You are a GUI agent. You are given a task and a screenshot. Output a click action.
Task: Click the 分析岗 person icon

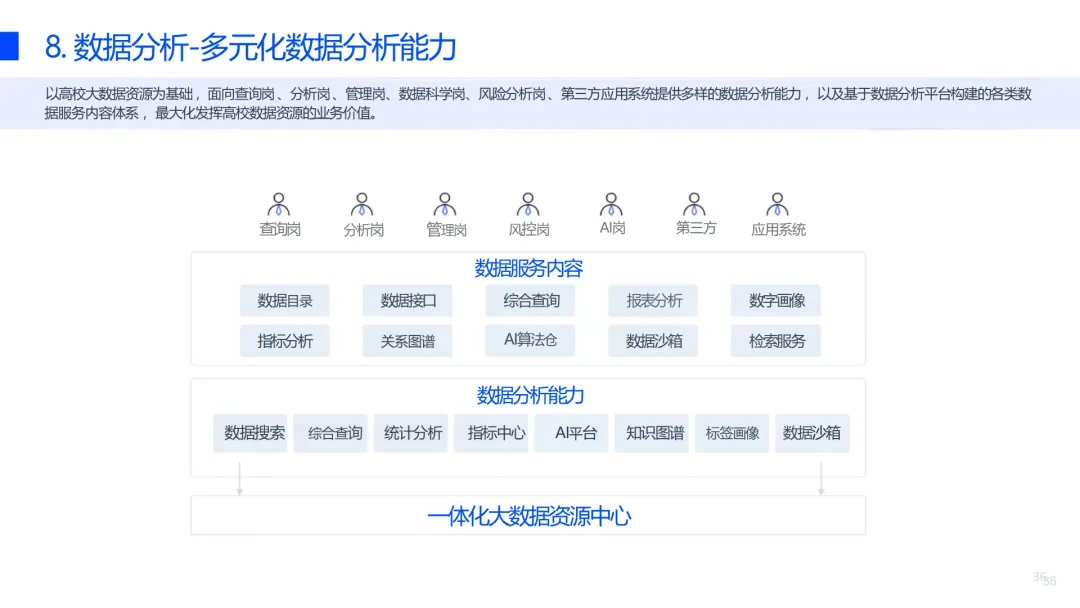tap(362, 205)
